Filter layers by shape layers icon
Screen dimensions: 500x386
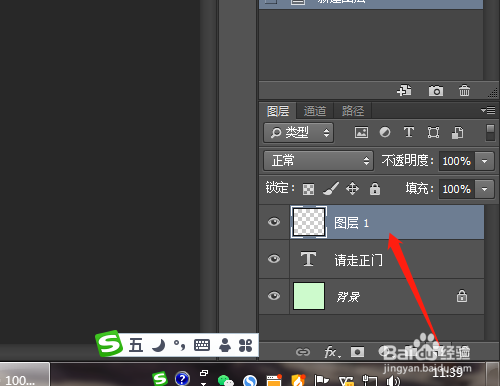pos(433,132)
